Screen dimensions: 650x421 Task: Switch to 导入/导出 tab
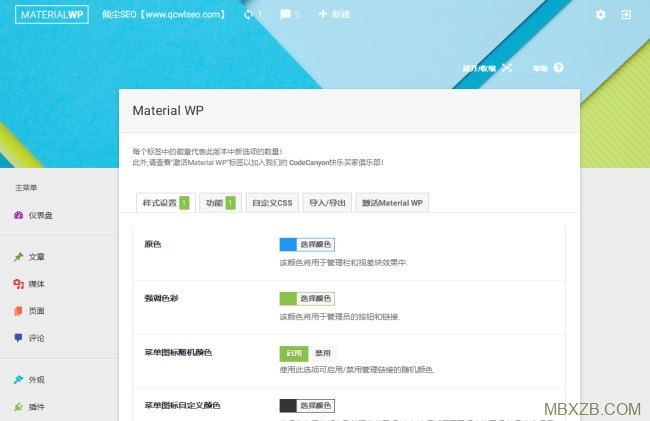click(x=327, y=203)
